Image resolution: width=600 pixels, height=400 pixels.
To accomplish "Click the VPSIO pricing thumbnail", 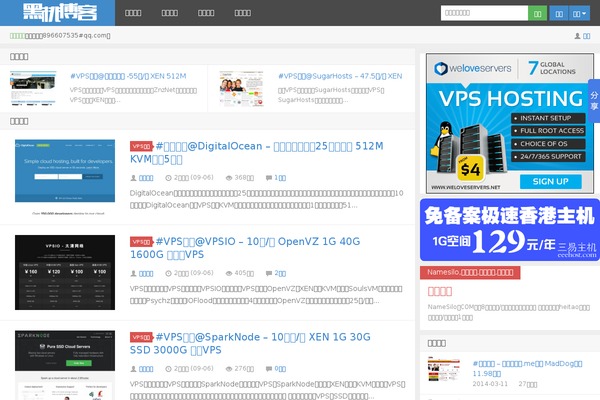I will coord(65,272).
